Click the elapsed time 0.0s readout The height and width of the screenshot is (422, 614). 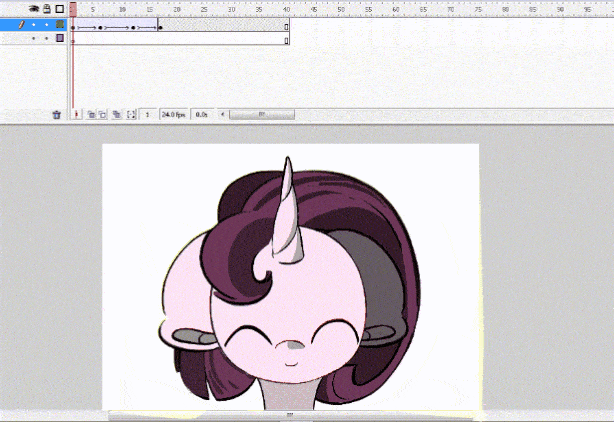[x=202, y=114]
